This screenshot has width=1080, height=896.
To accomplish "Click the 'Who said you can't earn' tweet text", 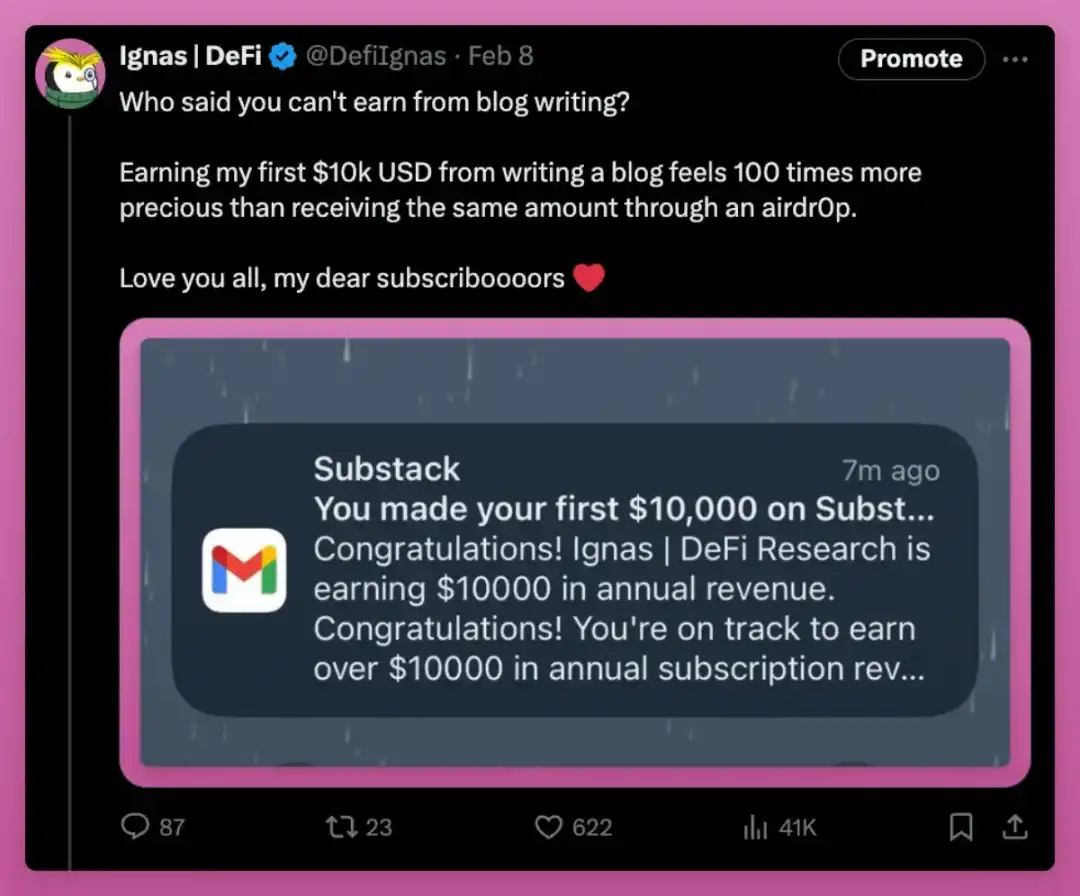I will click(374, 102).
